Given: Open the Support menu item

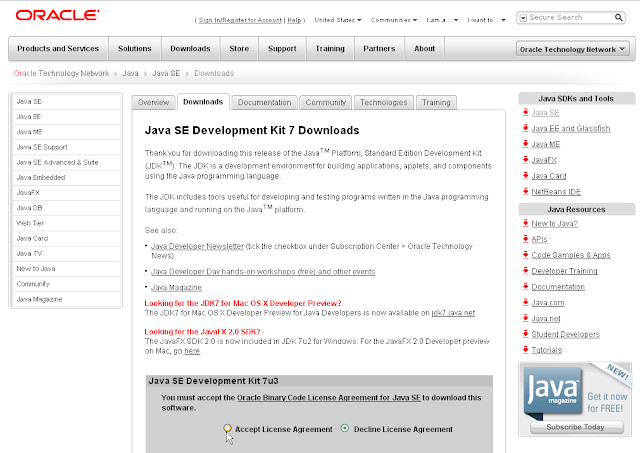Looking at the screenshot, I should coord(282,49).
